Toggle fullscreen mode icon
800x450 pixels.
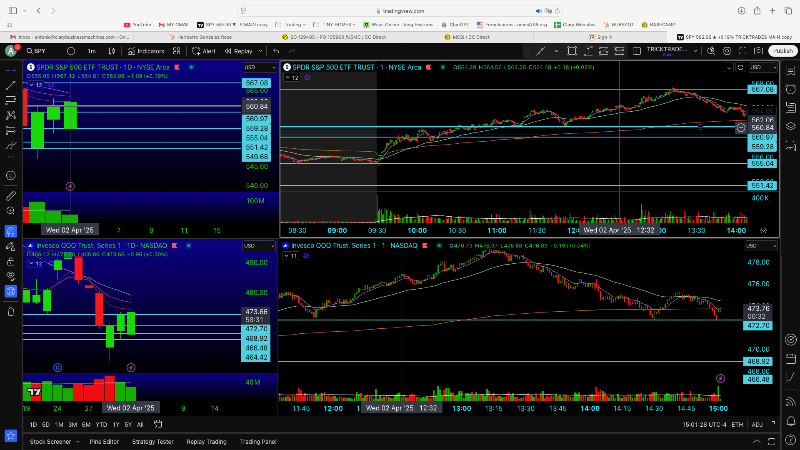[743, 51]
